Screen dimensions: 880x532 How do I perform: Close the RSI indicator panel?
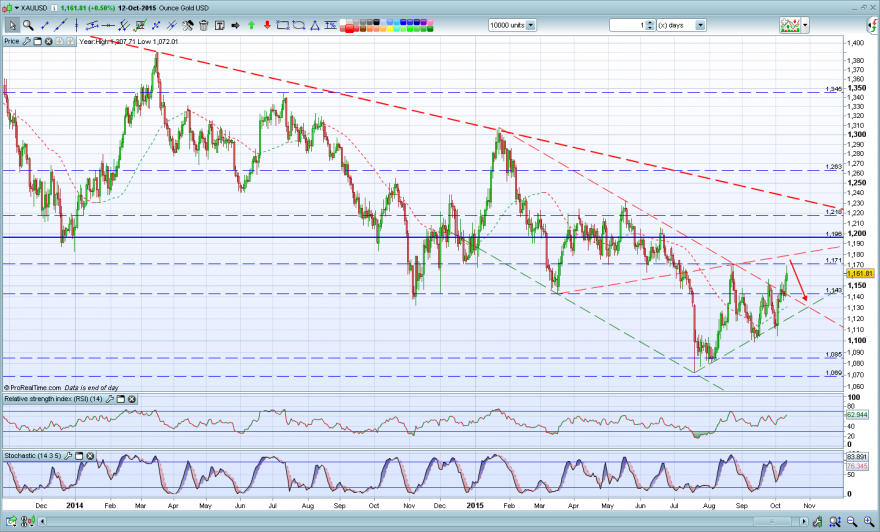click(132, 399)
